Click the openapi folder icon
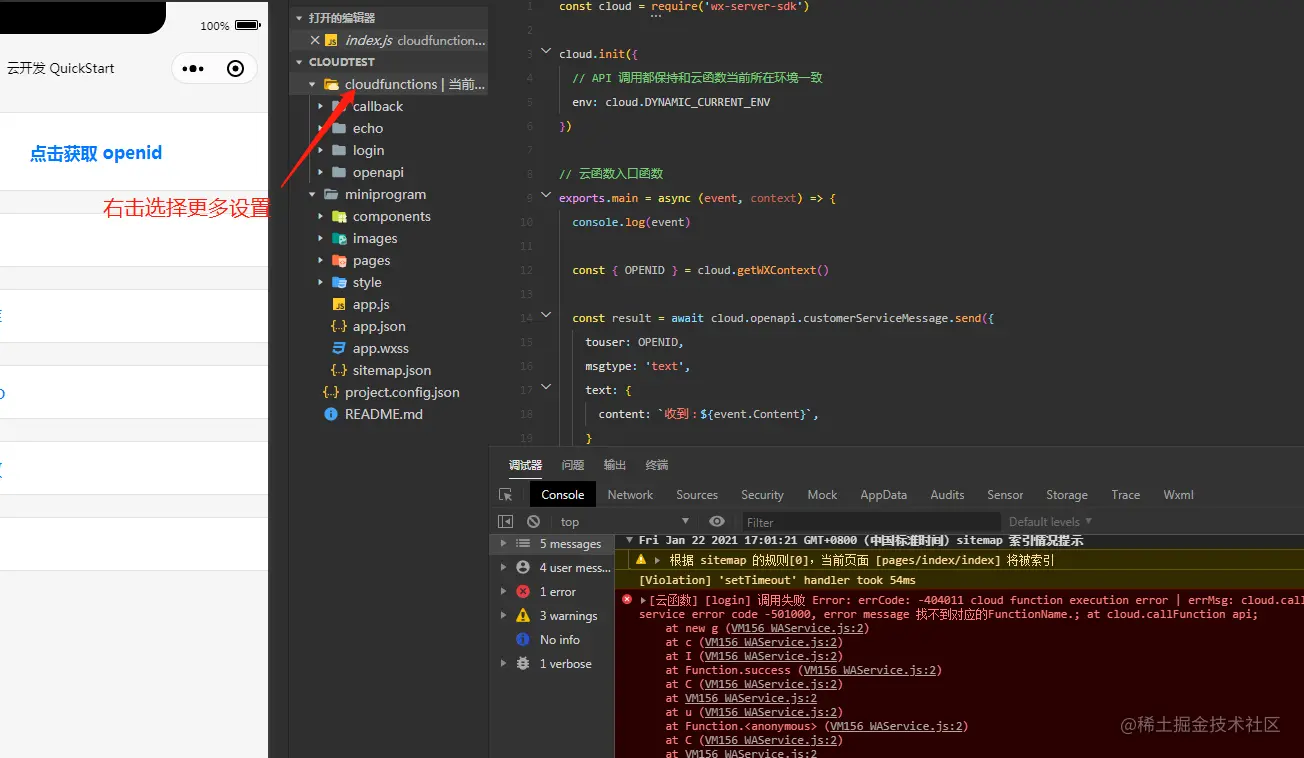The image size is (1304, 758). pos(339,172)
